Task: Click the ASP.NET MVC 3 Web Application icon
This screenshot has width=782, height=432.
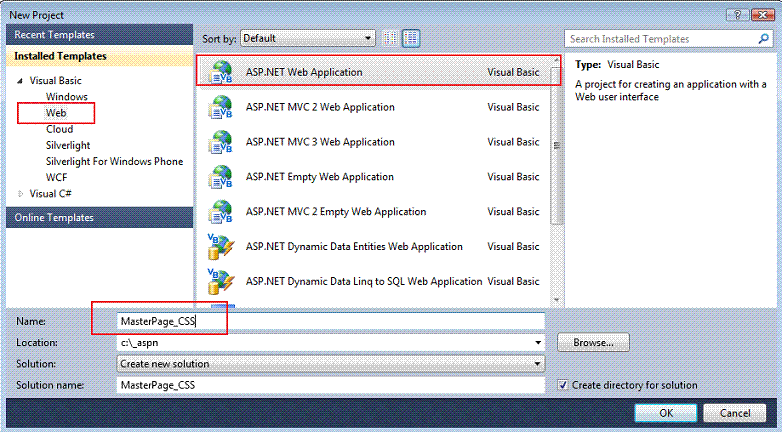Action: click(x=220, y=142)
